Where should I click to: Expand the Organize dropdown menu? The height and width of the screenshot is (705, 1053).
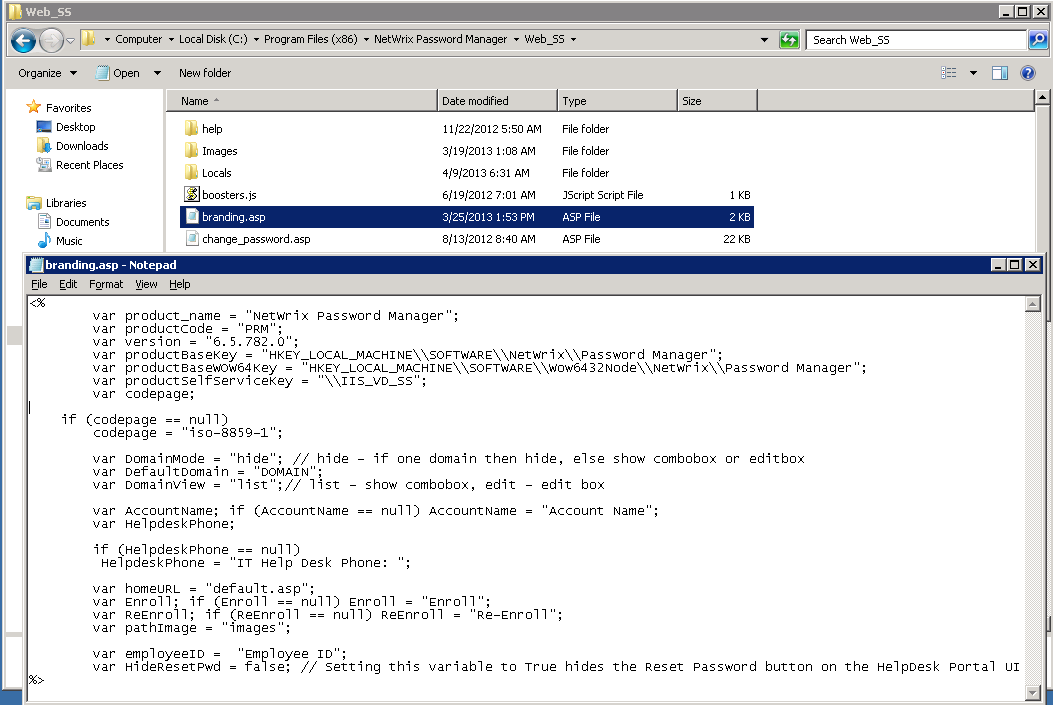pyautogui.click(x=47, y=73)
